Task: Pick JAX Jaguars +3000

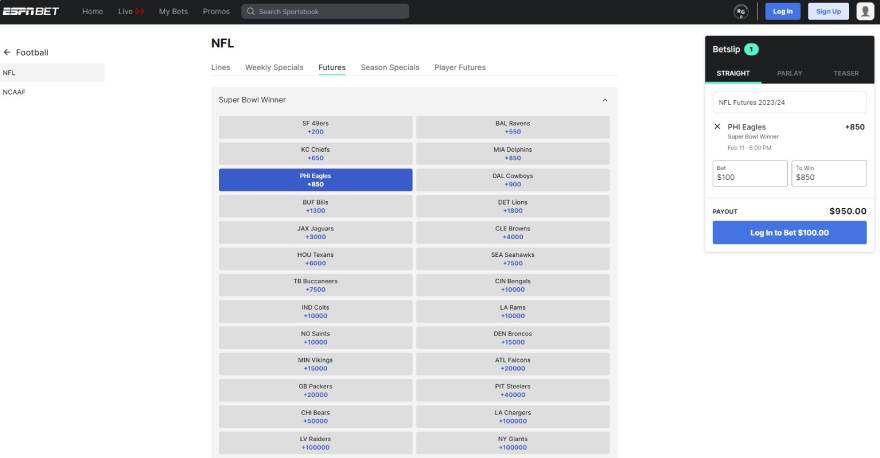Action: (x=315, y=232)
